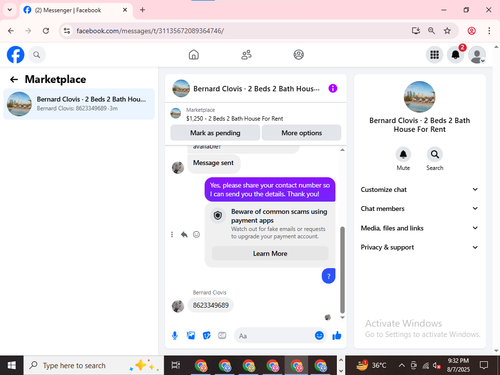The image size is (500, 375).
Task: Expand Chat members section
Action: pos(419,209)
